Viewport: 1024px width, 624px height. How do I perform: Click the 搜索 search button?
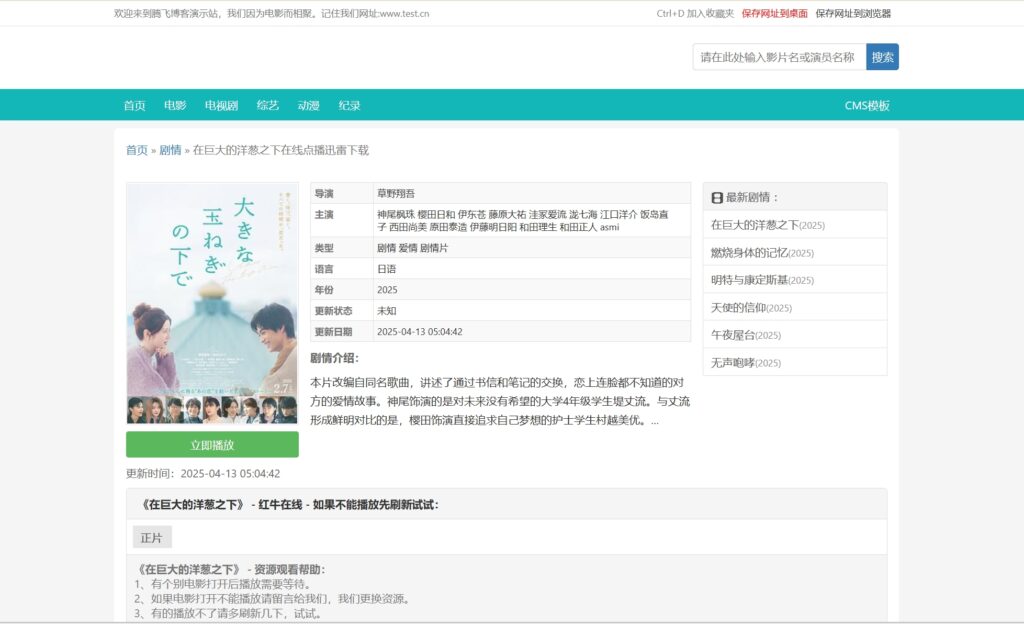(881, 57)
